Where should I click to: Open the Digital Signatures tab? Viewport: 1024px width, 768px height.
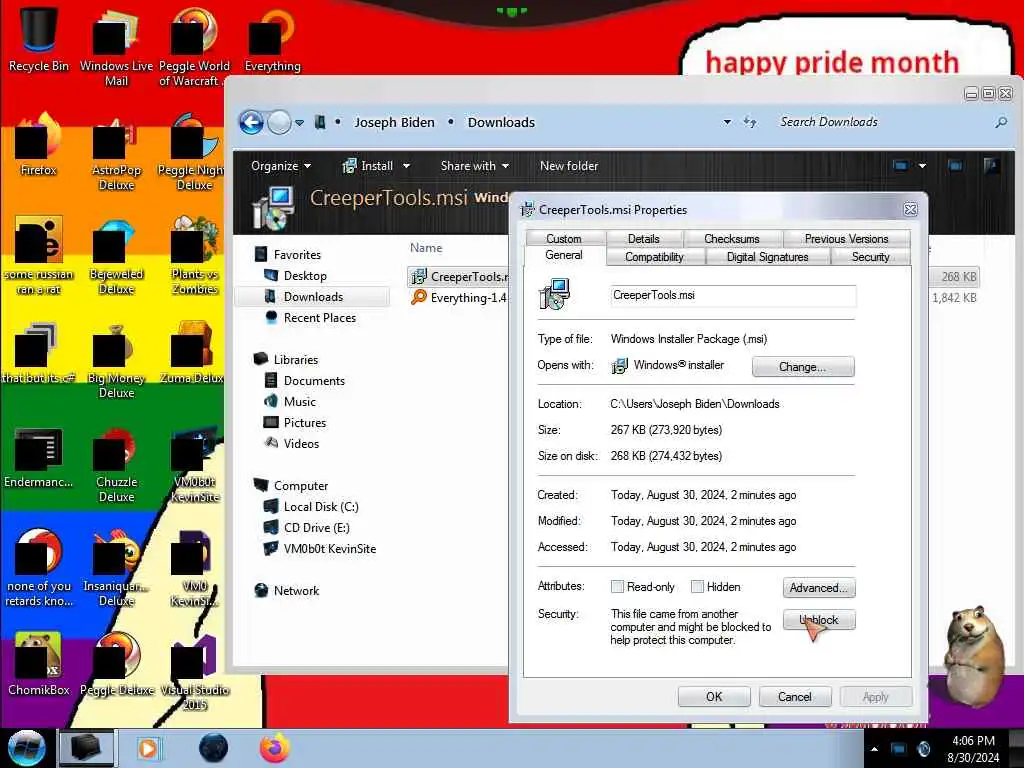pos(767,257)
